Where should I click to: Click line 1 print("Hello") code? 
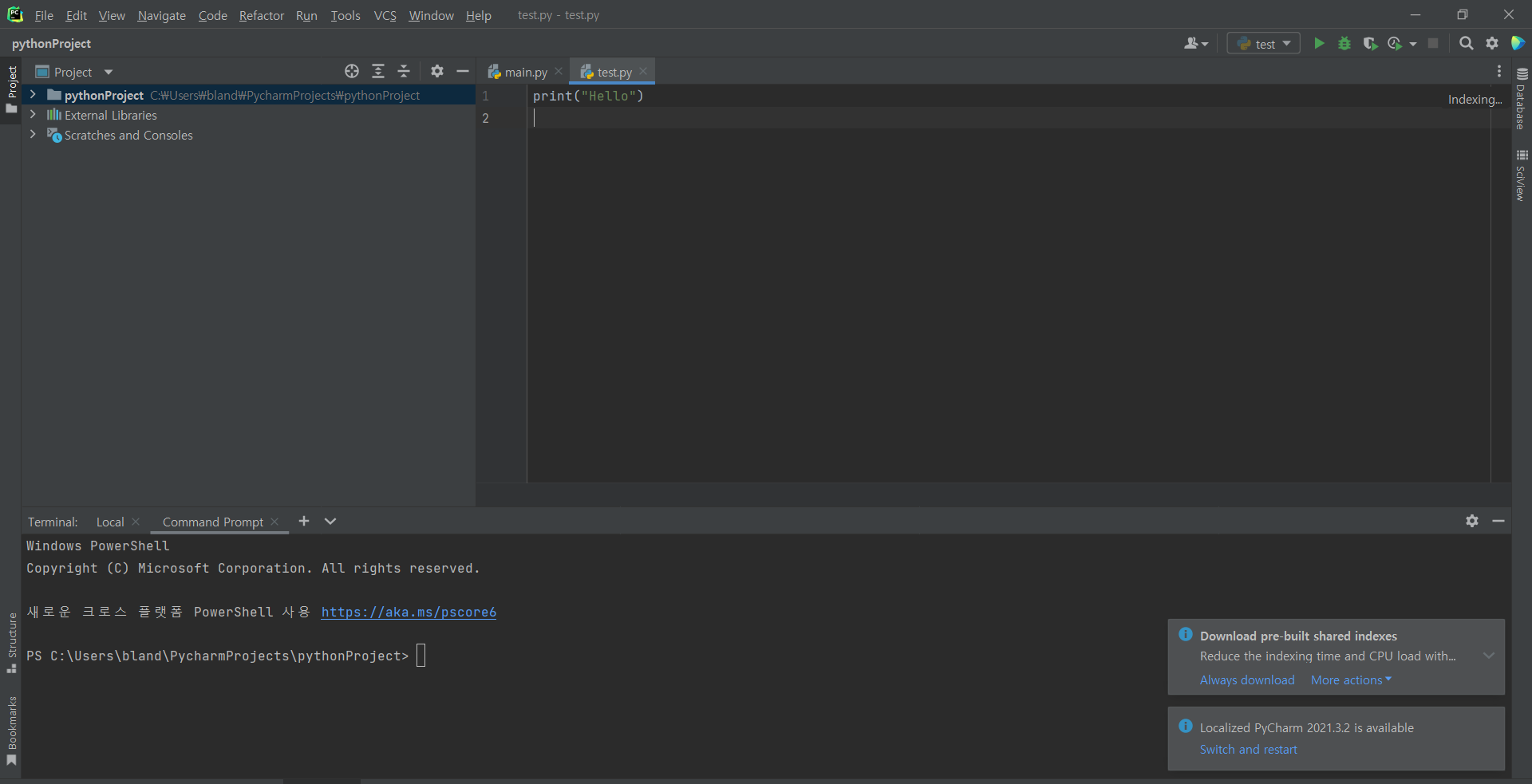[x=588, y=96]
